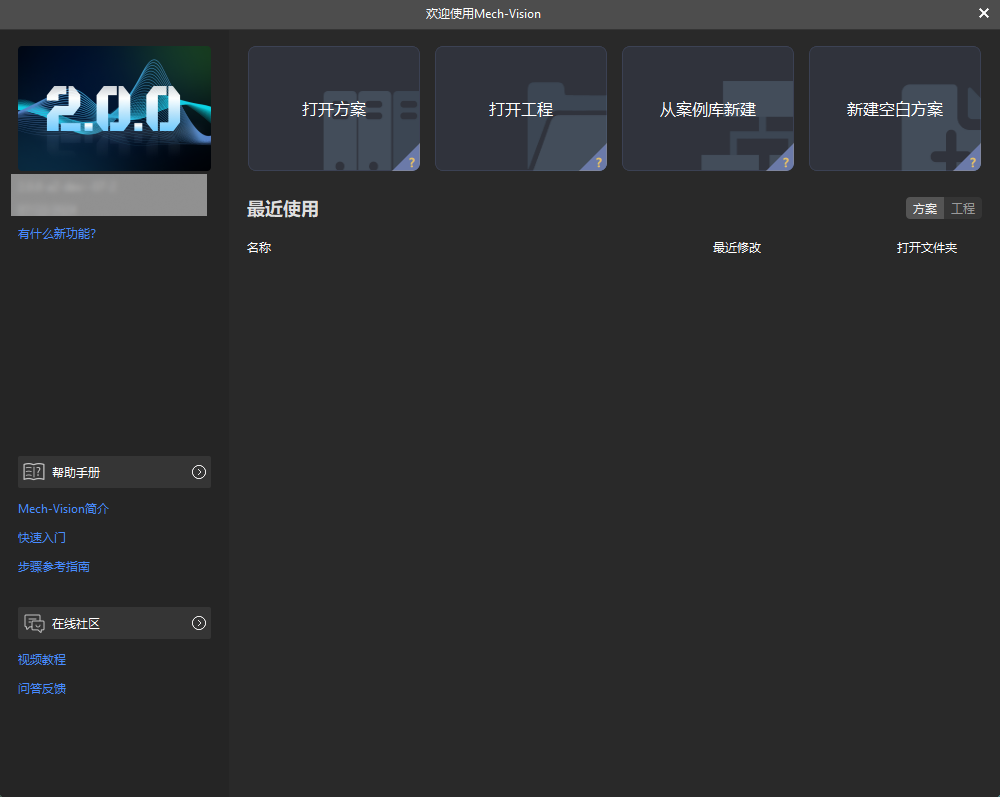This screenshot has width=1000, height=797.
Task: Click help question mark on 新建空白方案 card
Action: pos(972,163)
